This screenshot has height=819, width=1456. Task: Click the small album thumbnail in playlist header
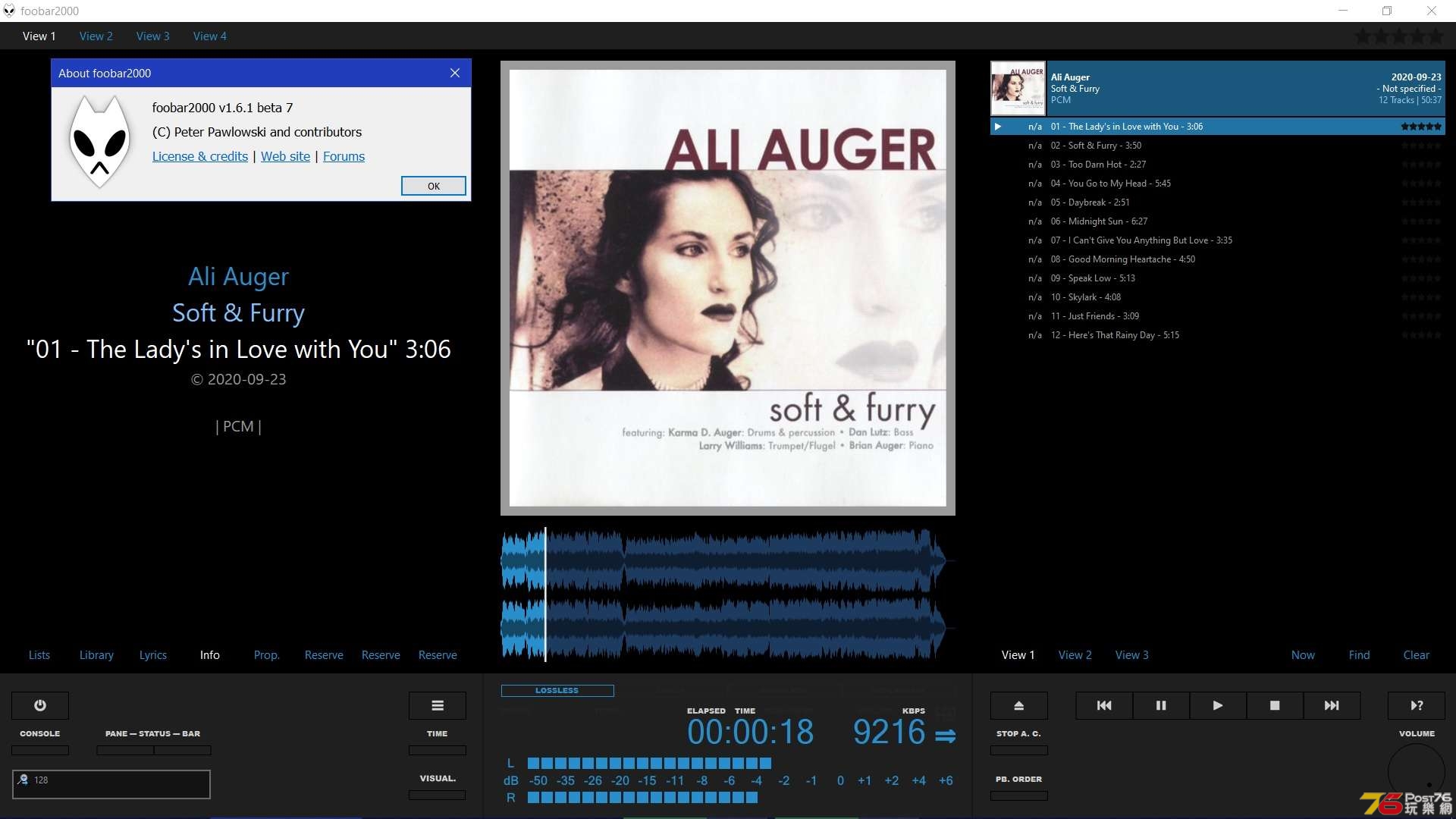1018,89
